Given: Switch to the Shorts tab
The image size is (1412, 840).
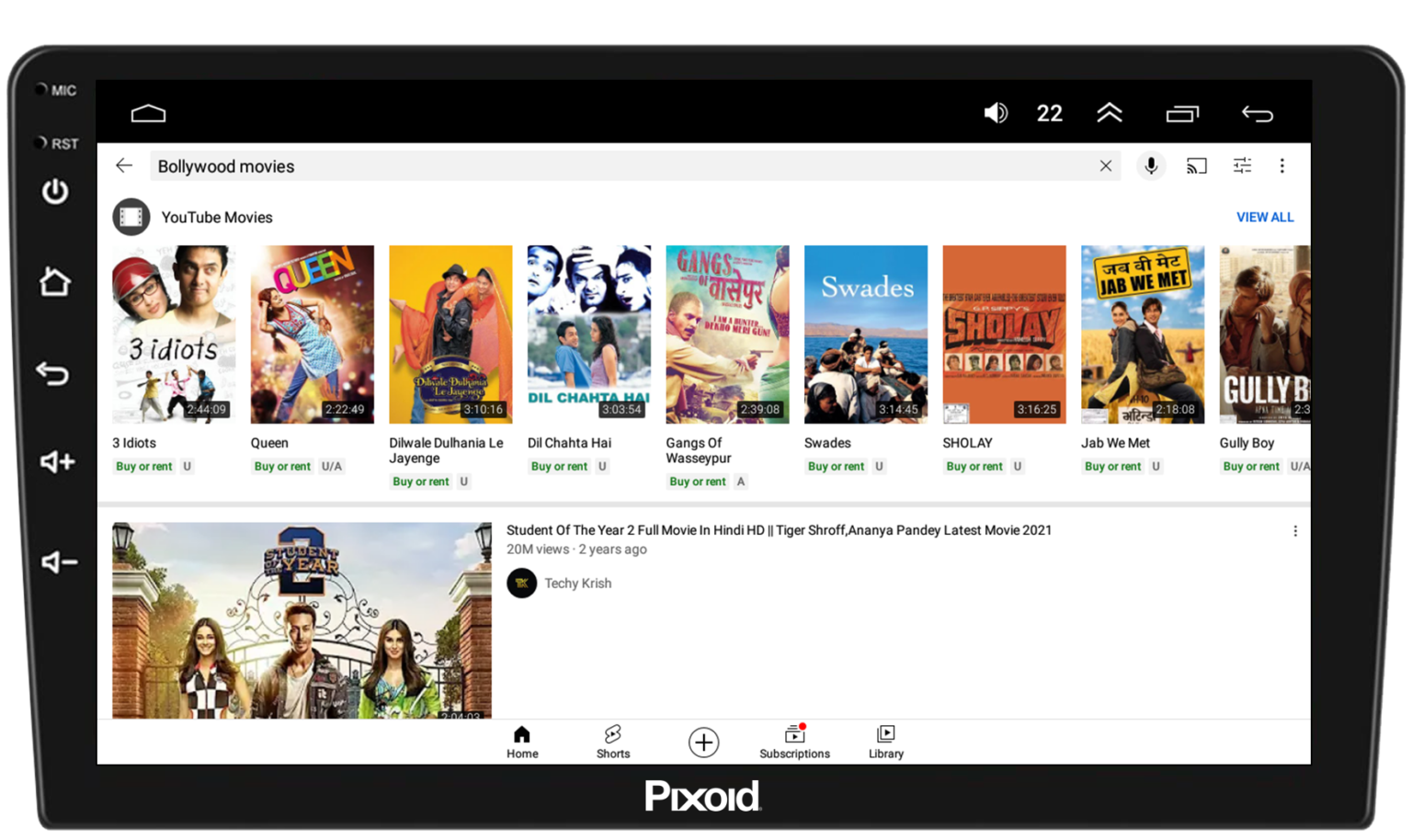Looking at the screenshot, I should point(613,742).
